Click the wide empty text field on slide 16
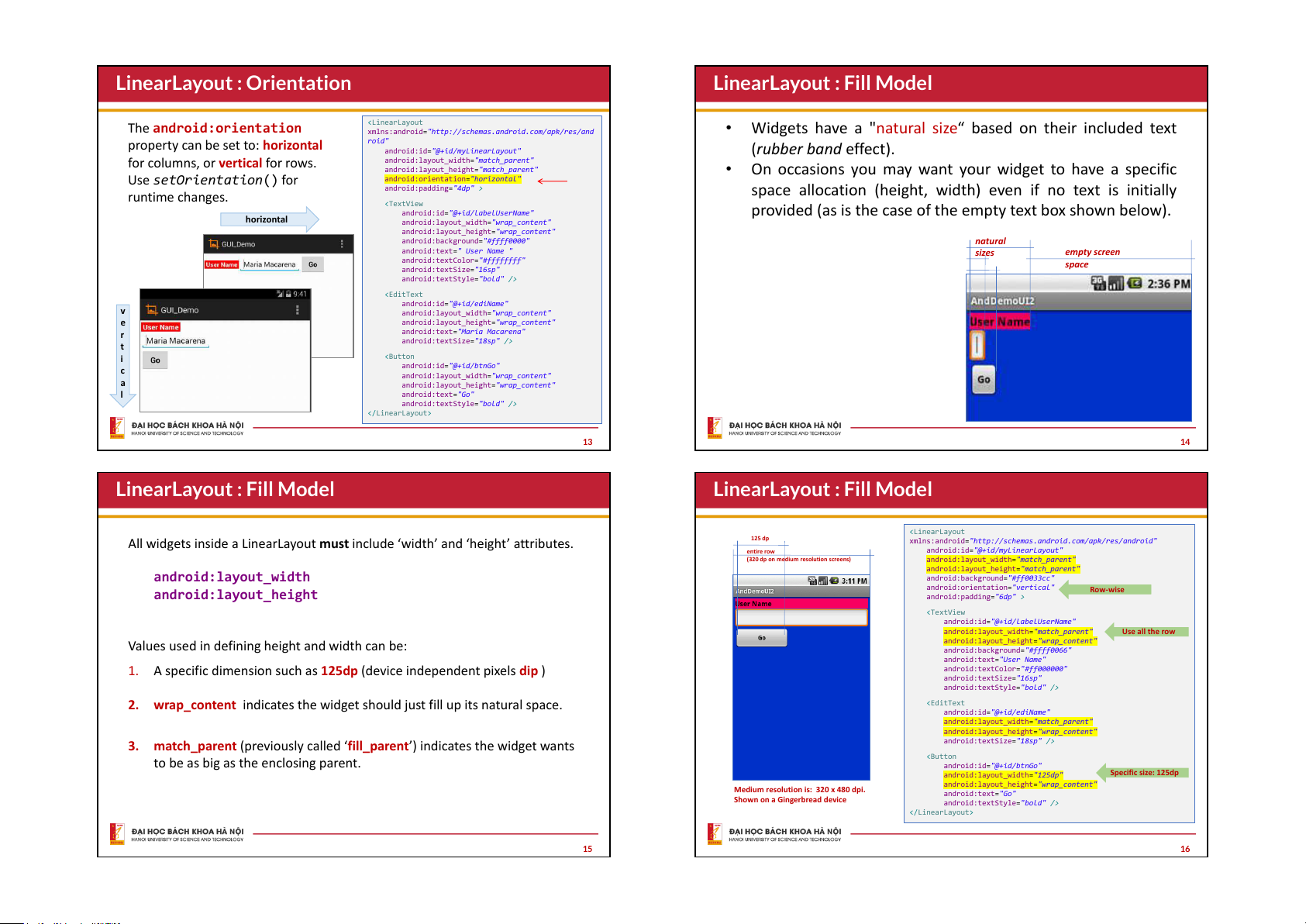This screenshot has width=1306, height=924. coord(801,618)
